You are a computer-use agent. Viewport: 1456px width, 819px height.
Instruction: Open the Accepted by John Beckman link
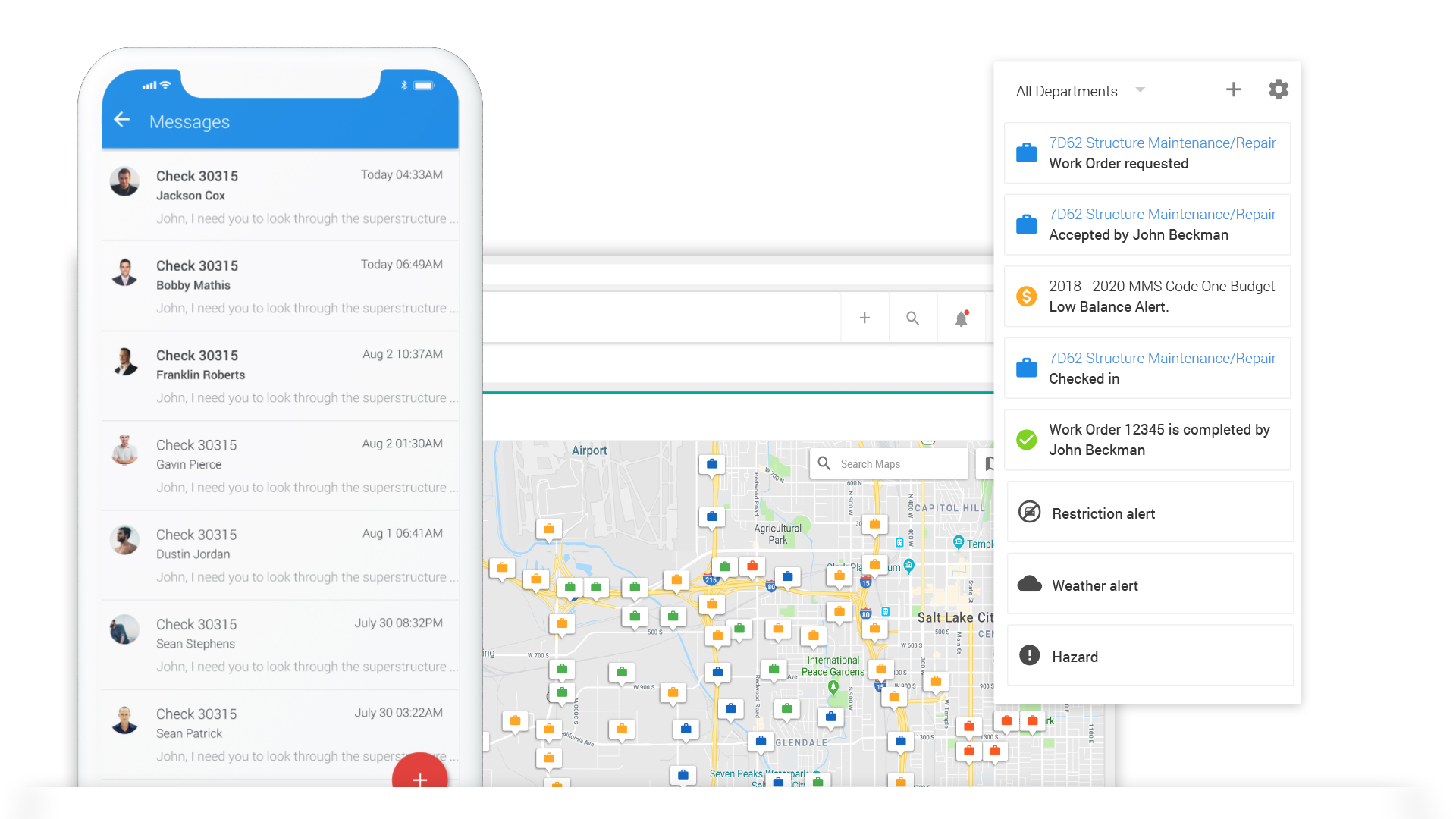1162,214
